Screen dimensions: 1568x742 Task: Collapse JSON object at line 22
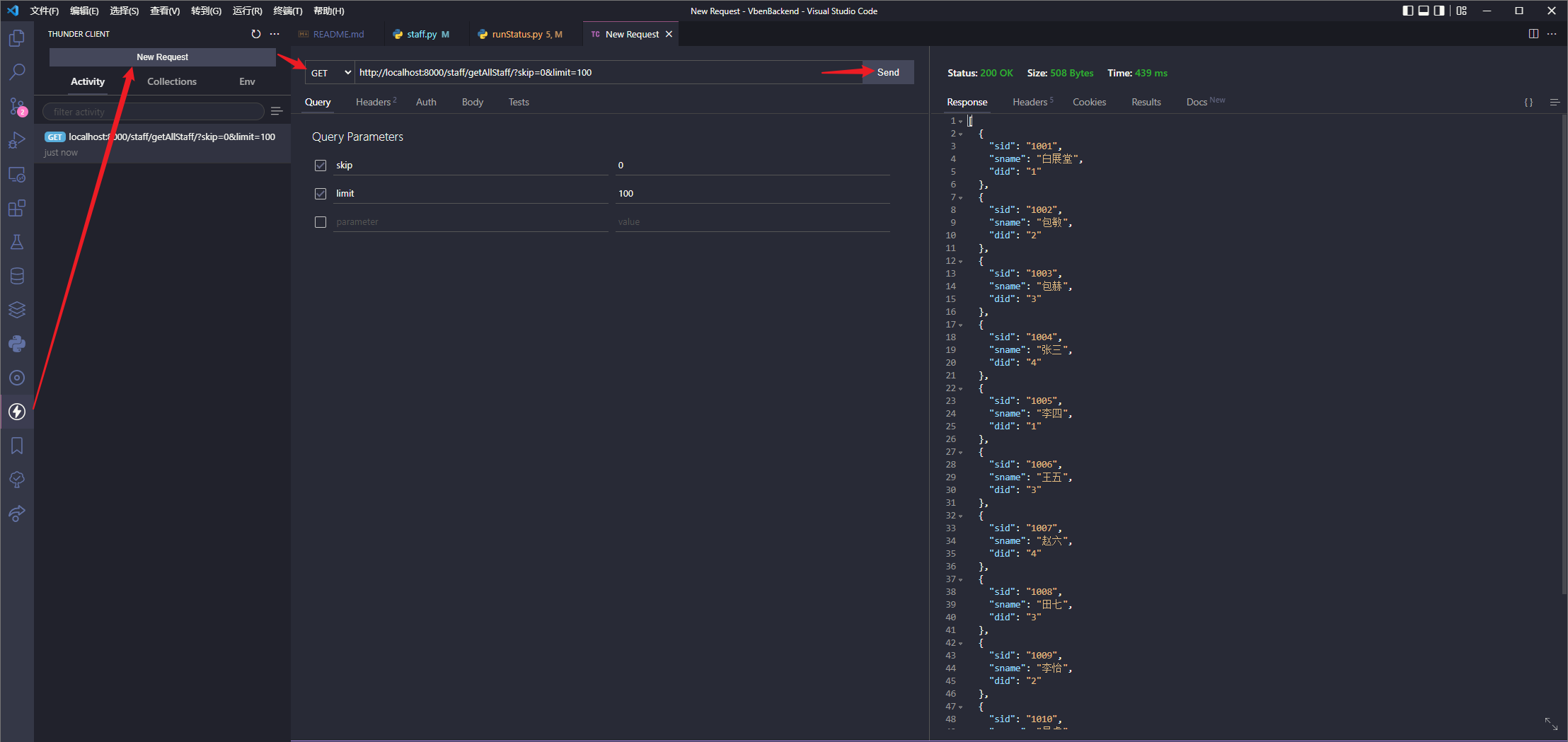tap(961, 388)
